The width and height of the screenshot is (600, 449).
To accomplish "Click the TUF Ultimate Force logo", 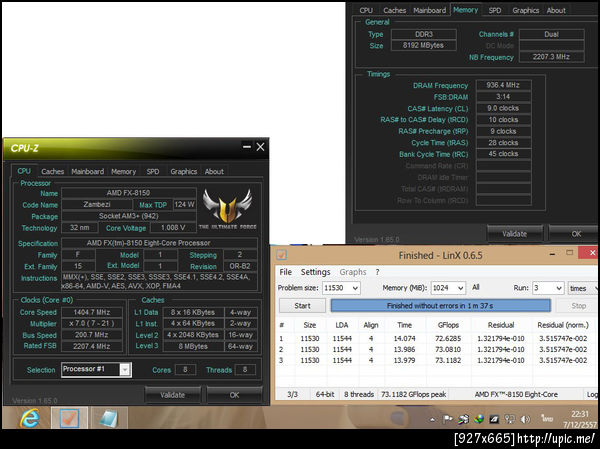I will pyautogui.click(x=228, y=209).
